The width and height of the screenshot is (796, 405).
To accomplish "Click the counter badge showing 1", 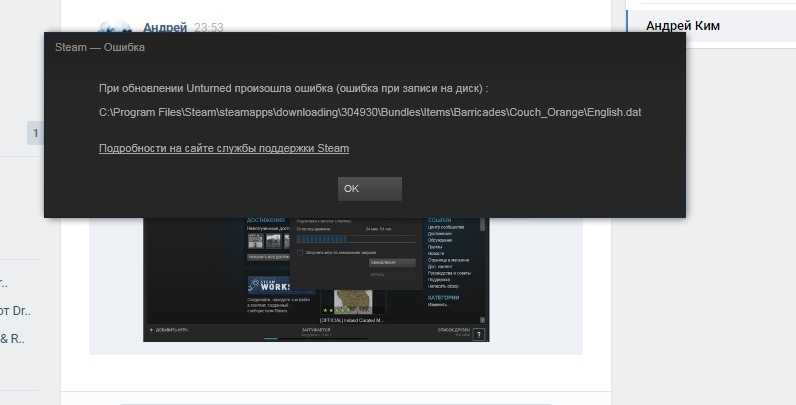I will point(35,133).
